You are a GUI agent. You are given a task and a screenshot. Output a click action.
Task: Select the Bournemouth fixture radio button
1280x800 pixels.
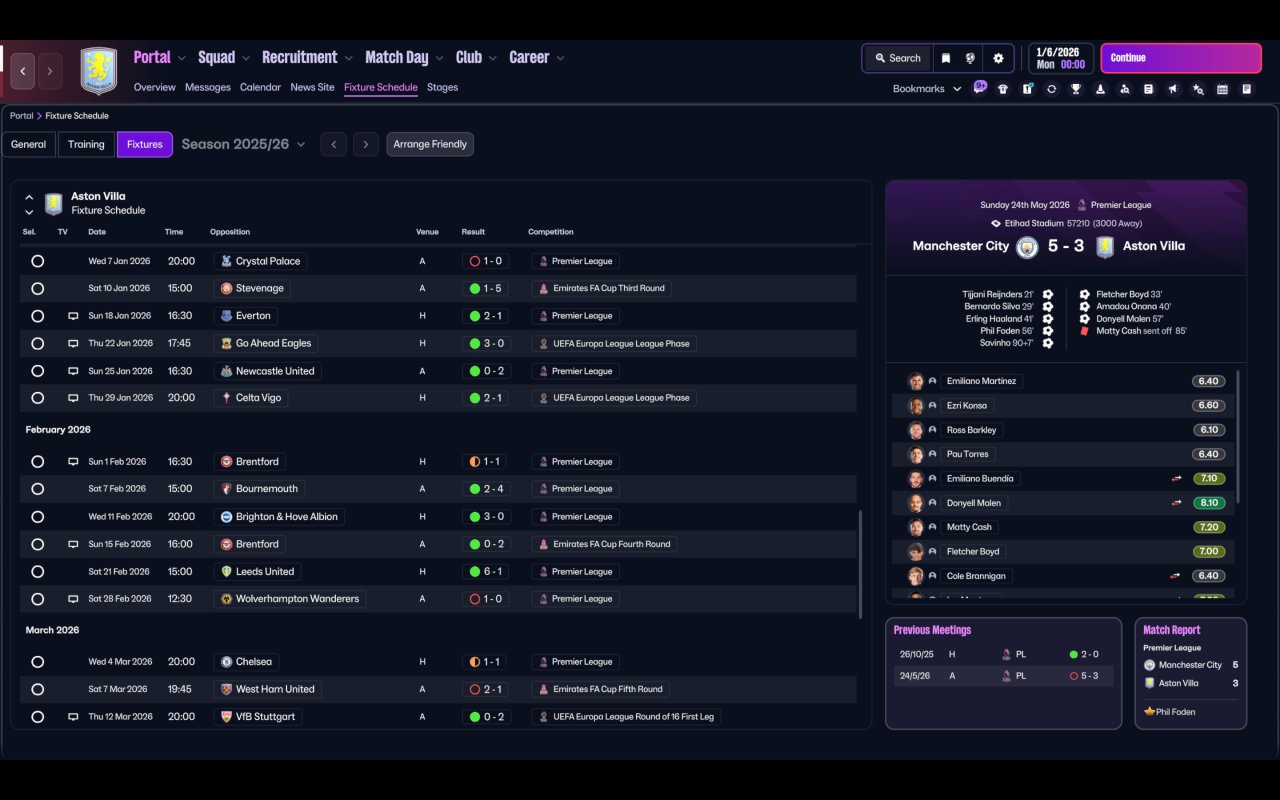[37, 489]
